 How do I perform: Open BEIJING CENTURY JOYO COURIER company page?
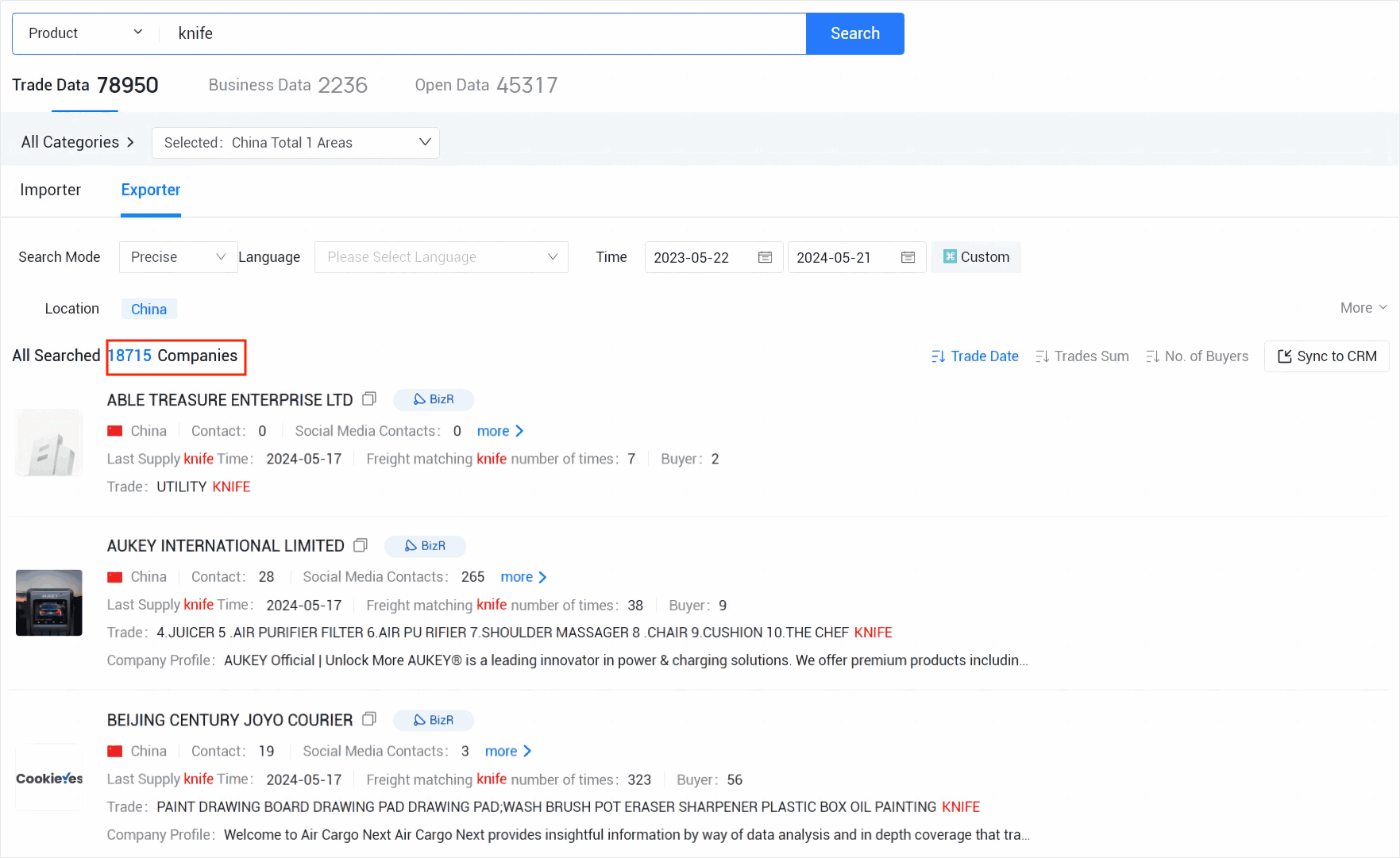tap(229, 720)
